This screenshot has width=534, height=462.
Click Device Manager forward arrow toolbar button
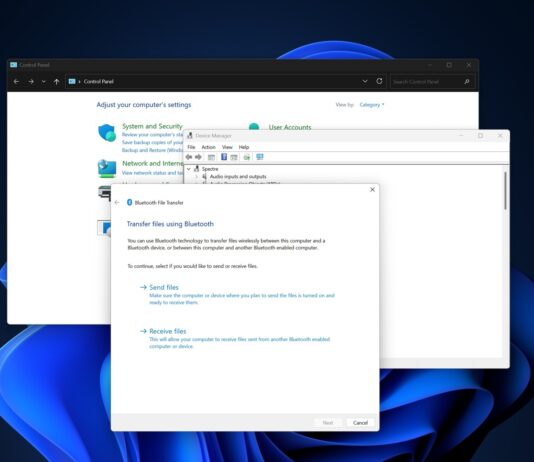(198, 157)
